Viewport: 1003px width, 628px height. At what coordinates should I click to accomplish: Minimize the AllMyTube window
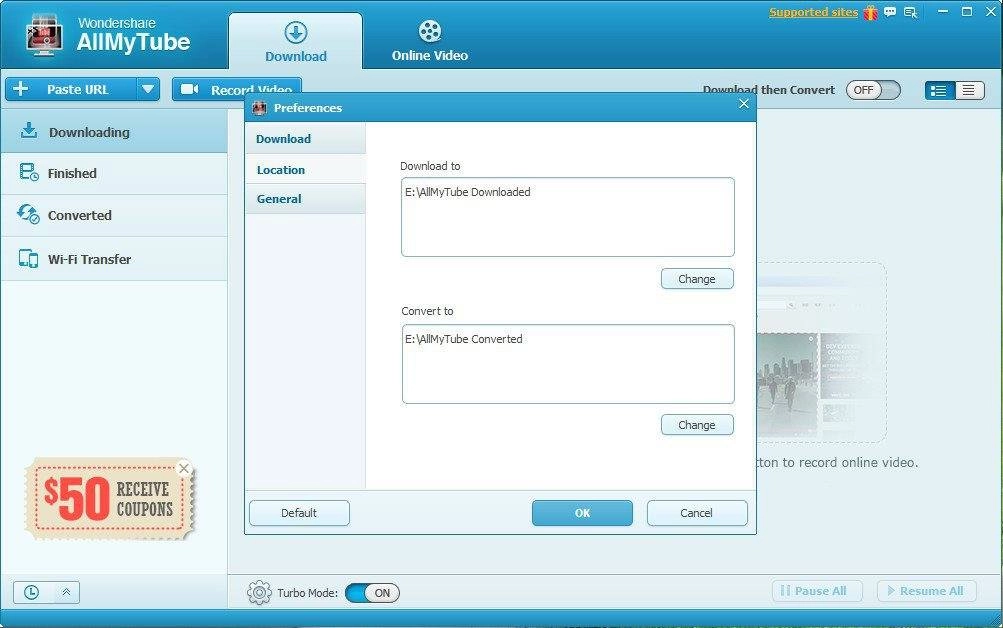click(943, 12)
